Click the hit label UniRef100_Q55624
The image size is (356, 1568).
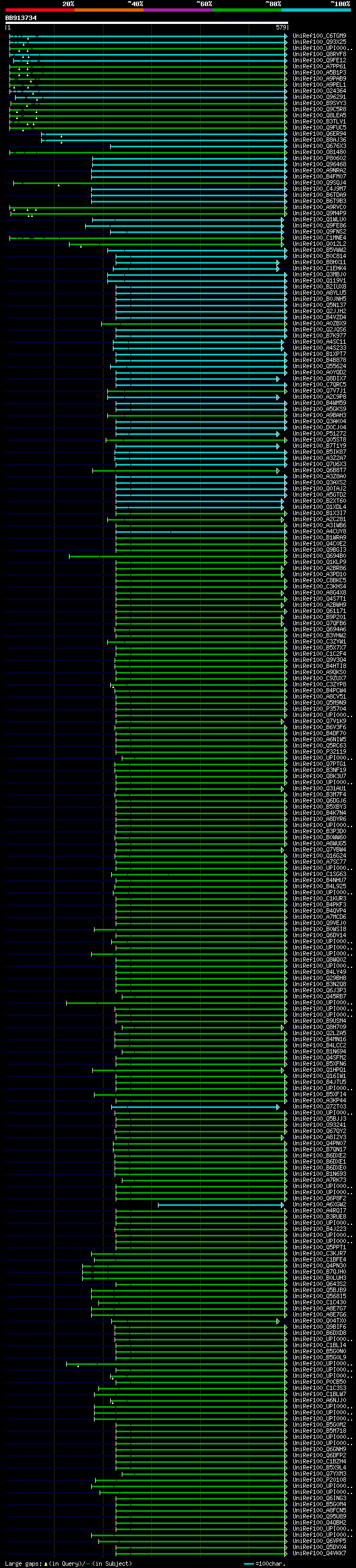[319, 367]
